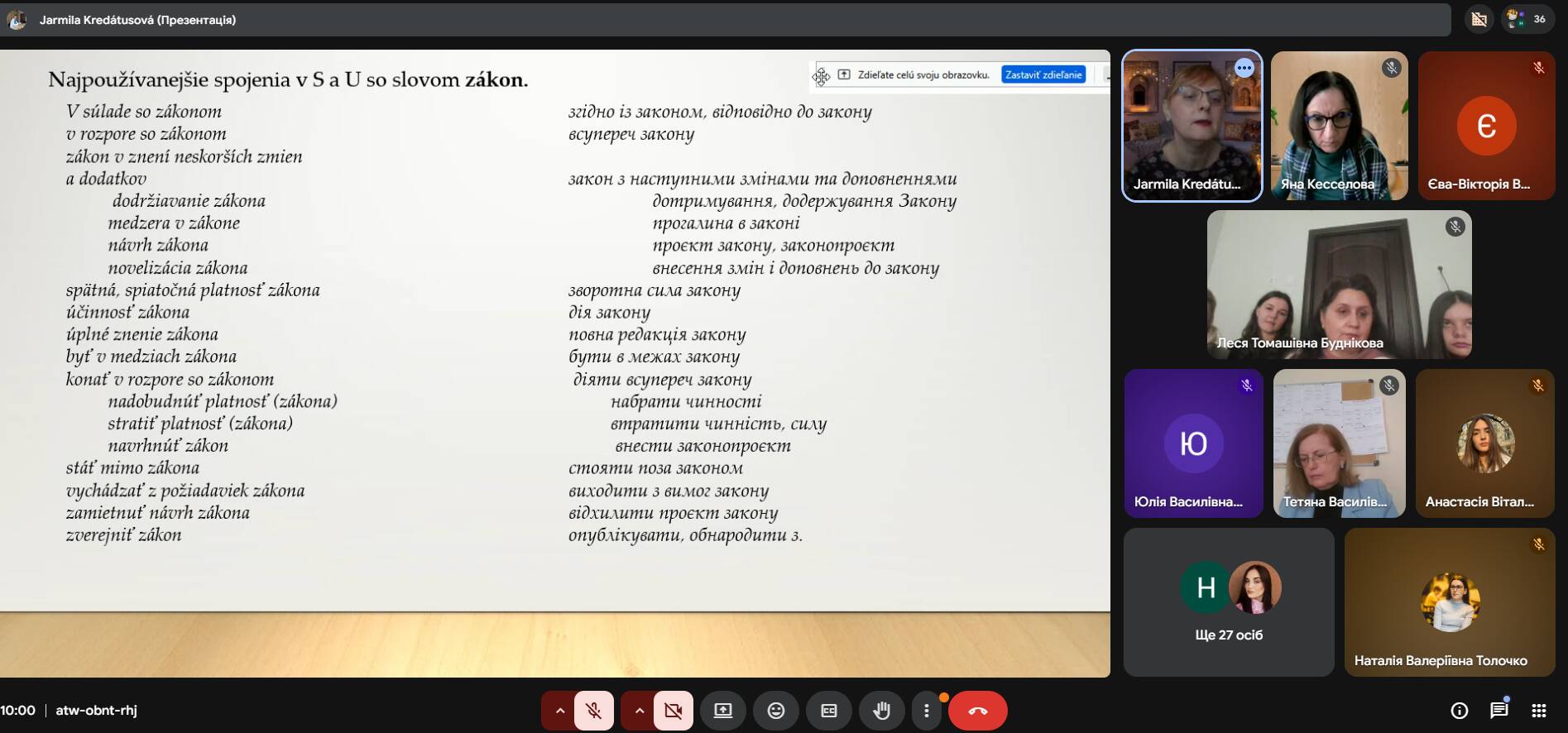Open more options three-dot menu
This screenshot has height=733, width=1568.
pyautogui.click(x=926, y=711)
